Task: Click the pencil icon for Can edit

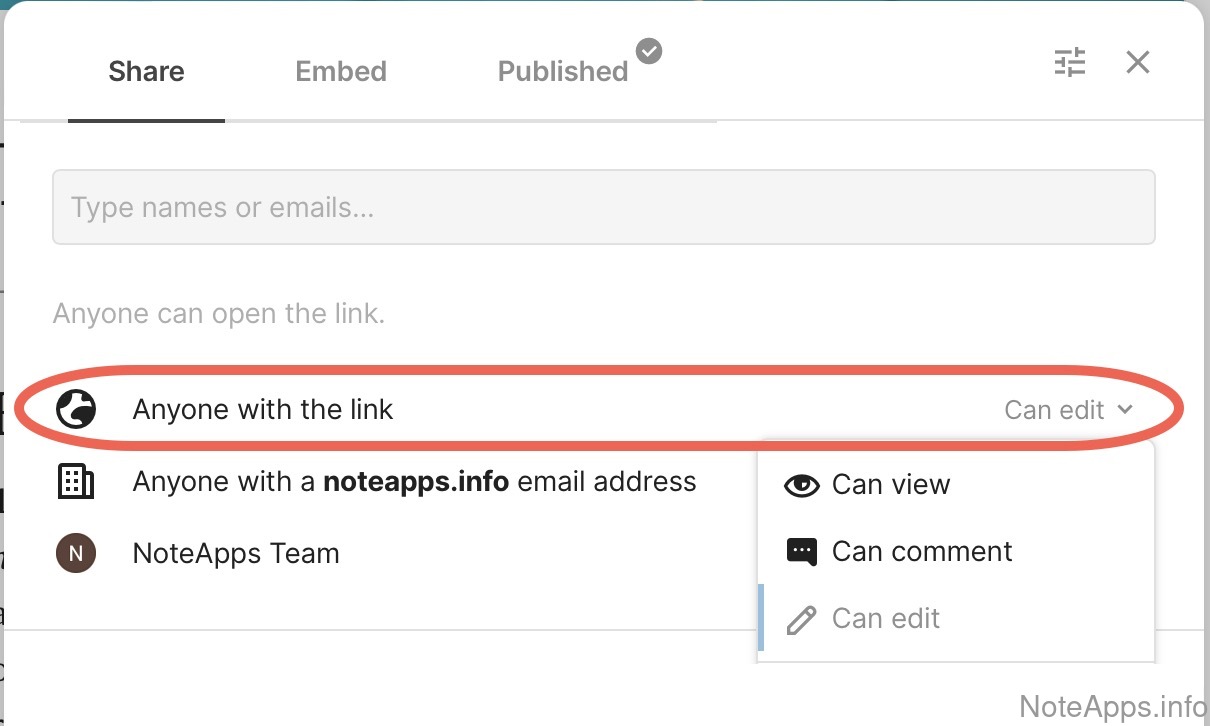Action: coord(801,619)
